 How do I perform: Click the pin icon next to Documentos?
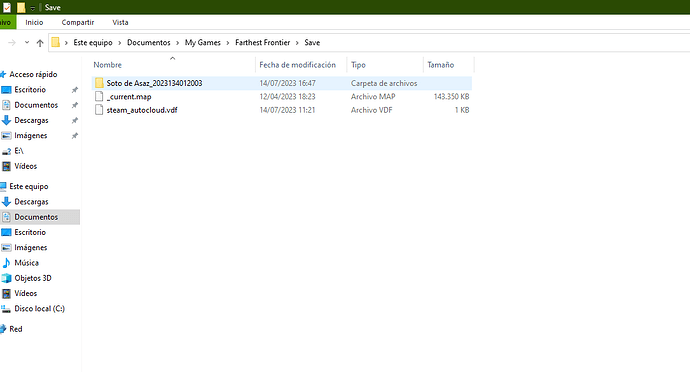point(75,105)
